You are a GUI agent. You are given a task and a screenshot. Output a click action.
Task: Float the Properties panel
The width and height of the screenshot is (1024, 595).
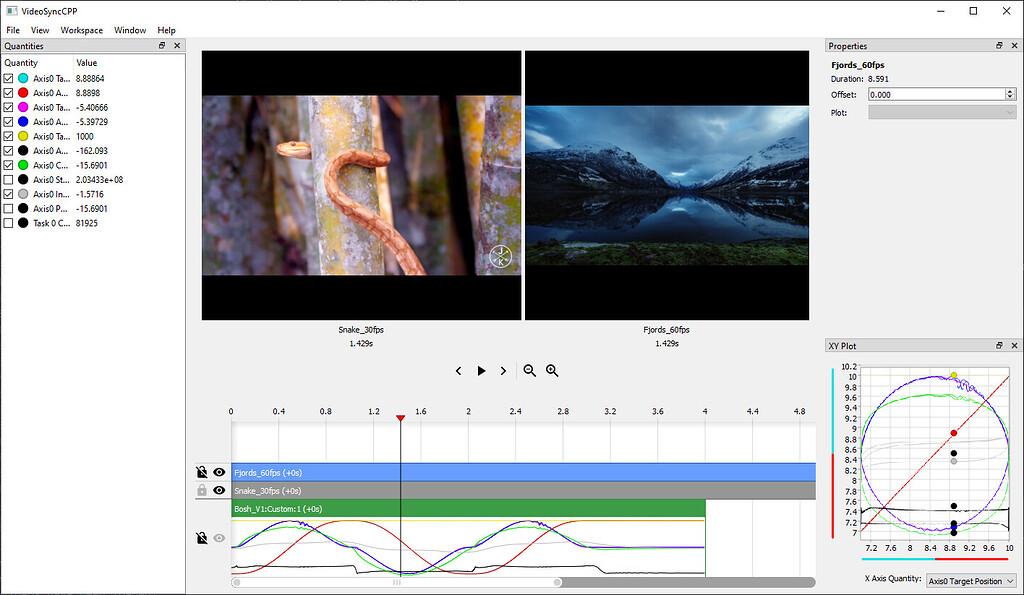tap(998, 45)
